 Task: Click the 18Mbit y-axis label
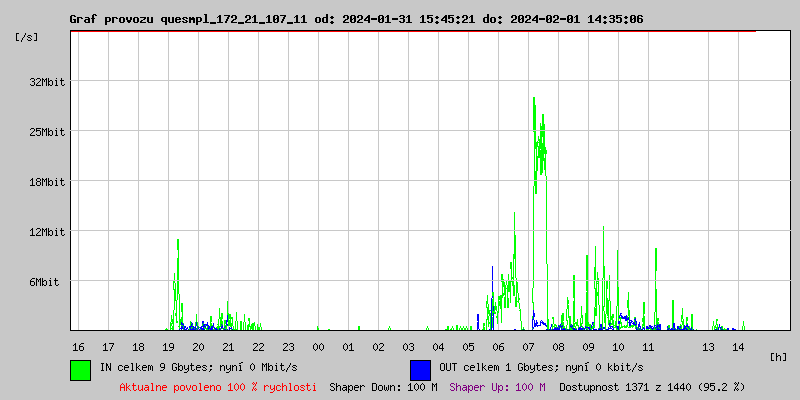46,182
